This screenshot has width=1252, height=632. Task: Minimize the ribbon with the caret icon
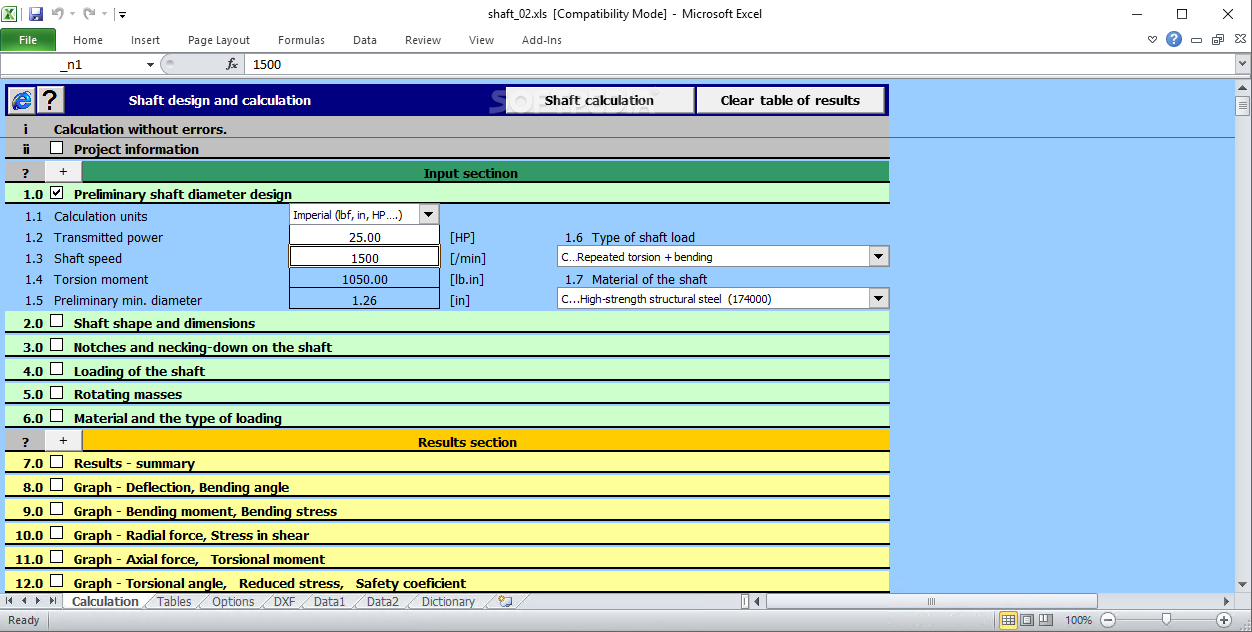click(x=1152, y=40)
